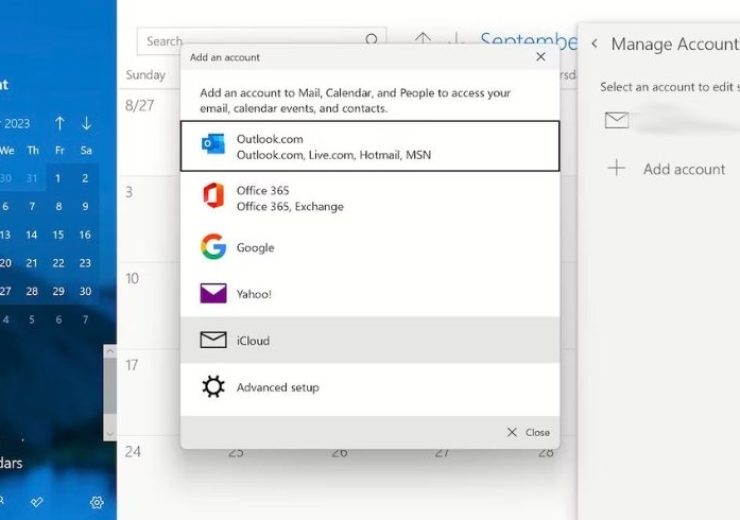Click the September month header title

(529, 42)
